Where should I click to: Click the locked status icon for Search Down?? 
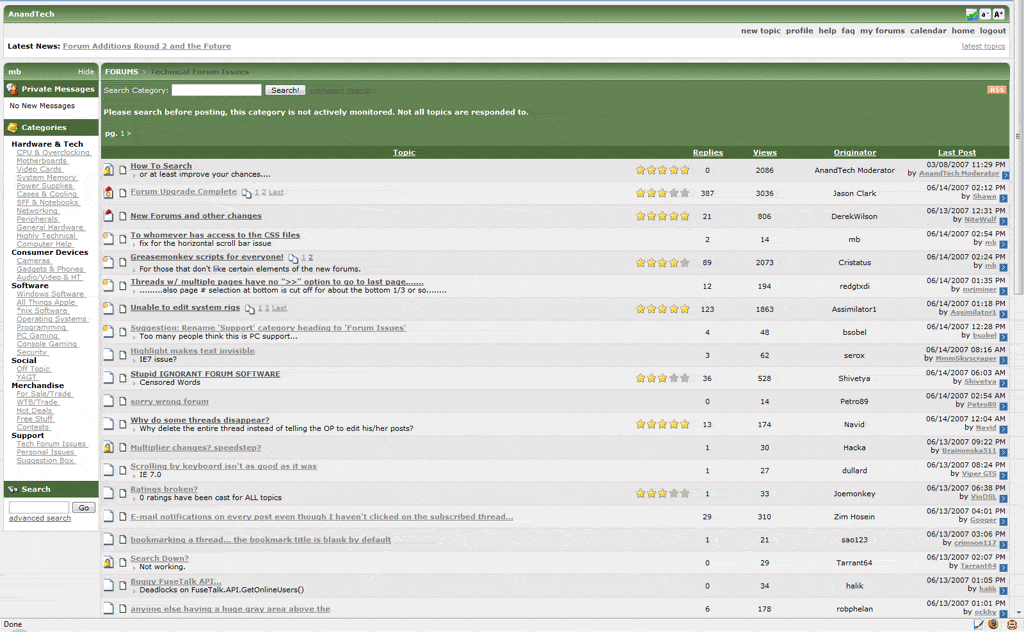point(108,562)
